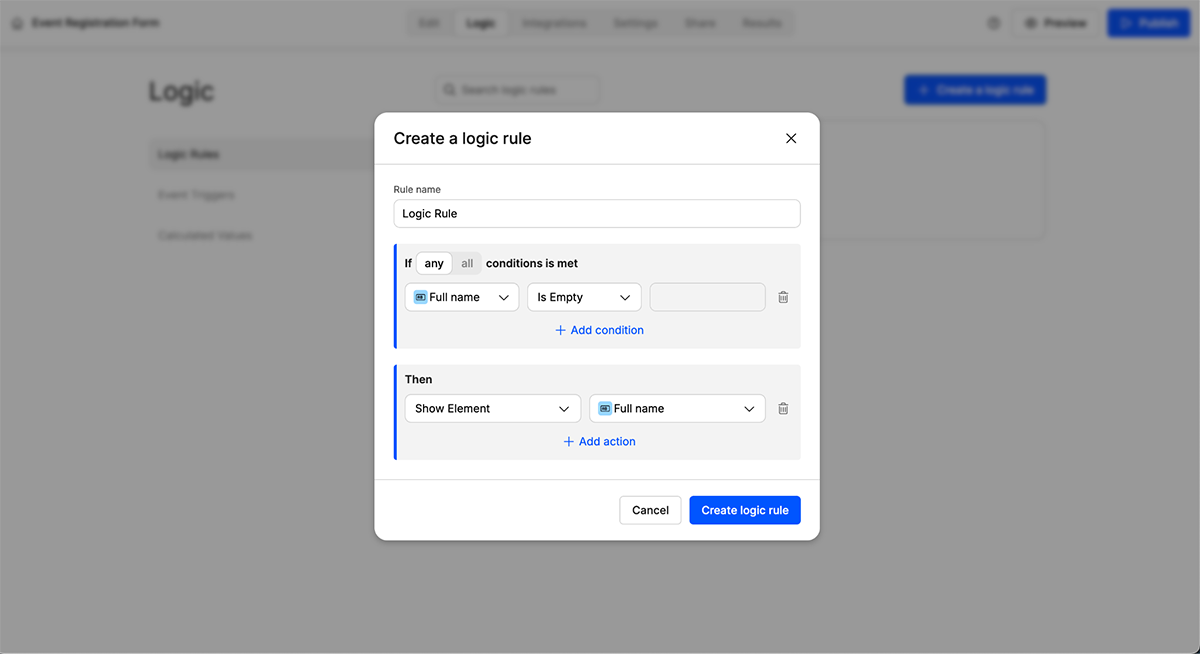The image size is (1200, 654).
Task: Close the Create a logic rule dialog
Action: point(791,139)
